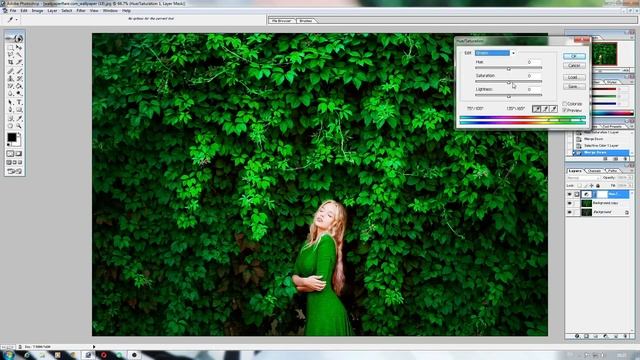Select the Rectangular Marquee tool
The height and width of the screenshot is (360, 640).
point(11,47)
